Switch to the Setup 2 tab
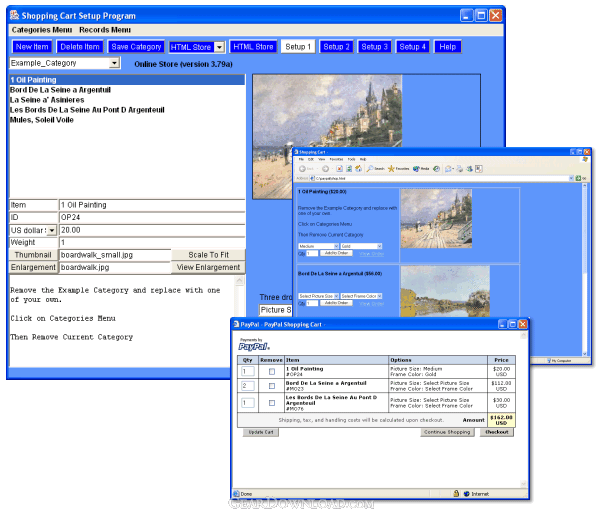604x512 pixels. tap(336, 47)
